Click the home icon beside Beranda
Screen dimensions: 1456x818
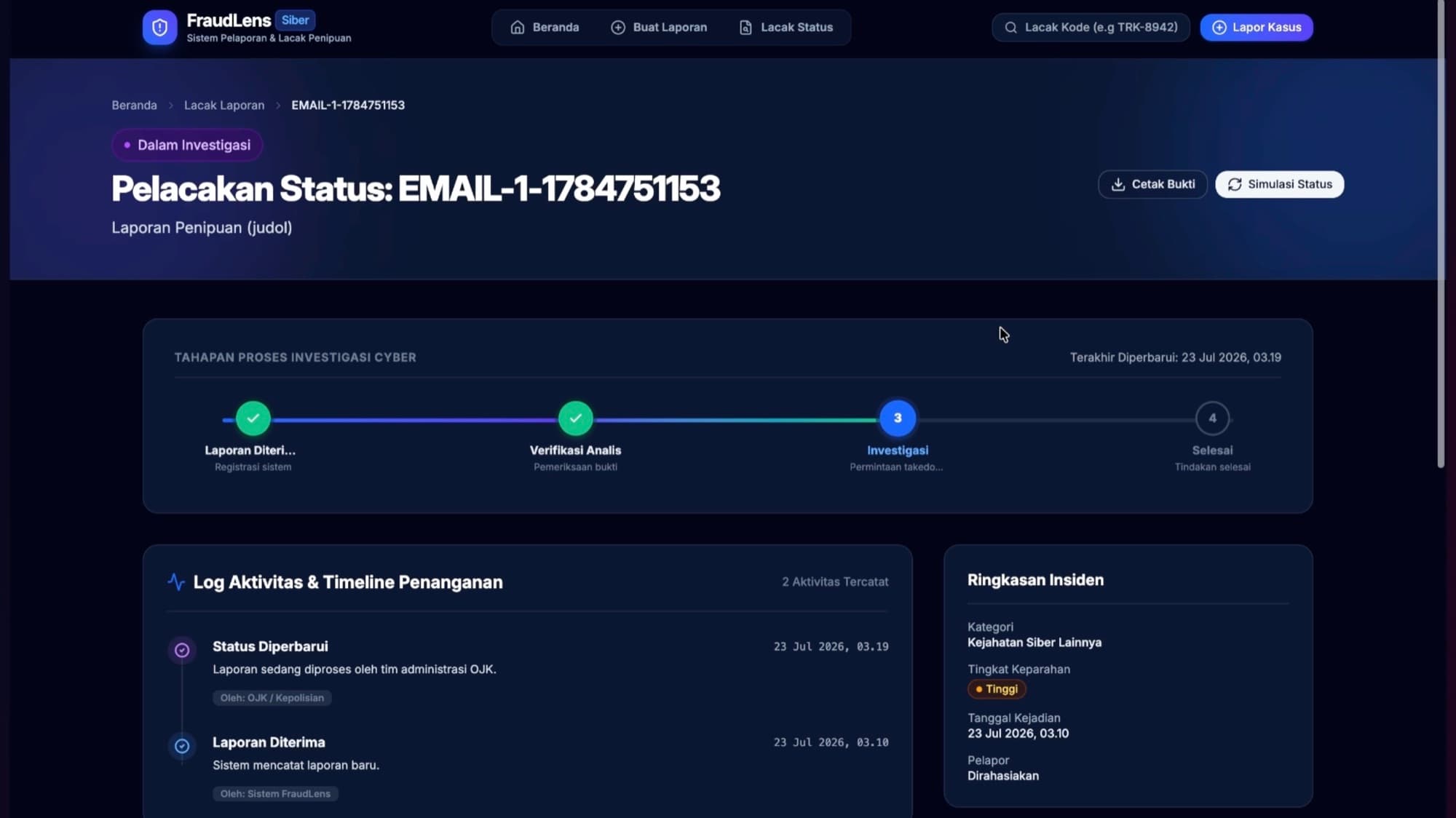coord(517,28)
